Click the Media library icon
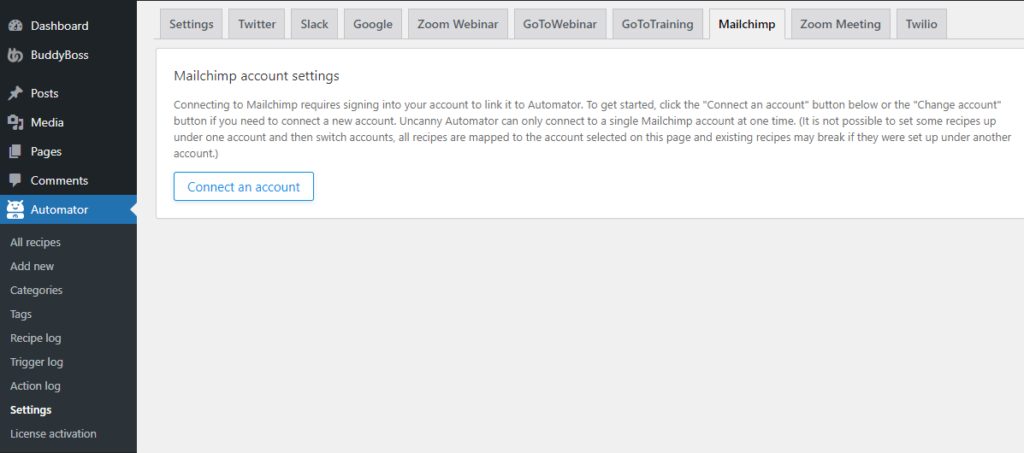1024x453 pixels. point(15,123)
